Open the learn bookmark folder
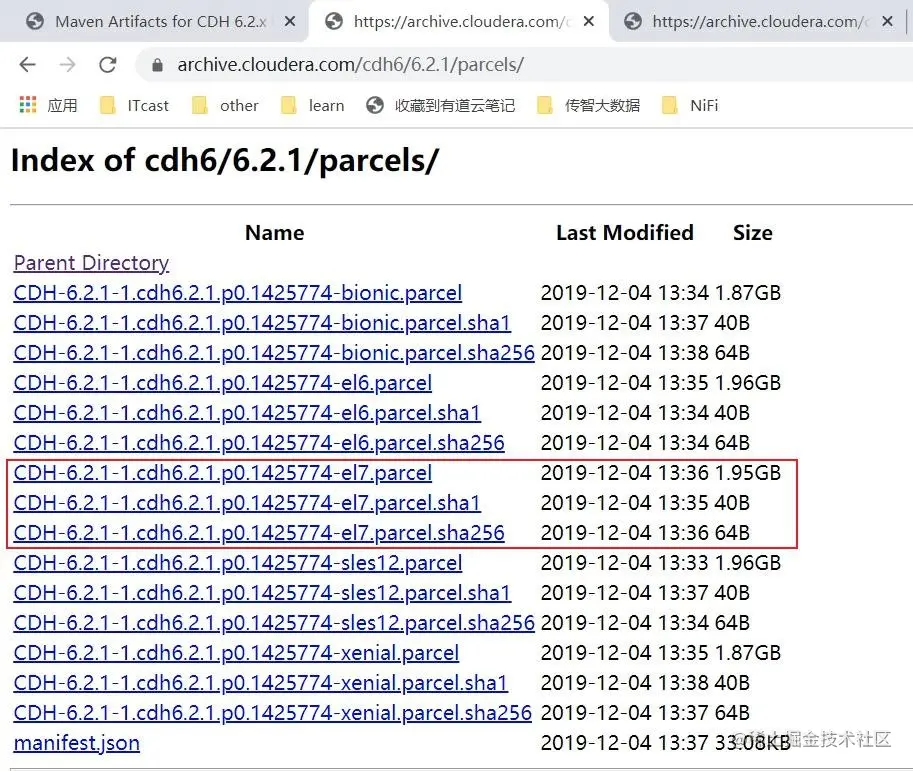This screenshot has height=771, width=913. pyautogui.click(x=313, y=105)
